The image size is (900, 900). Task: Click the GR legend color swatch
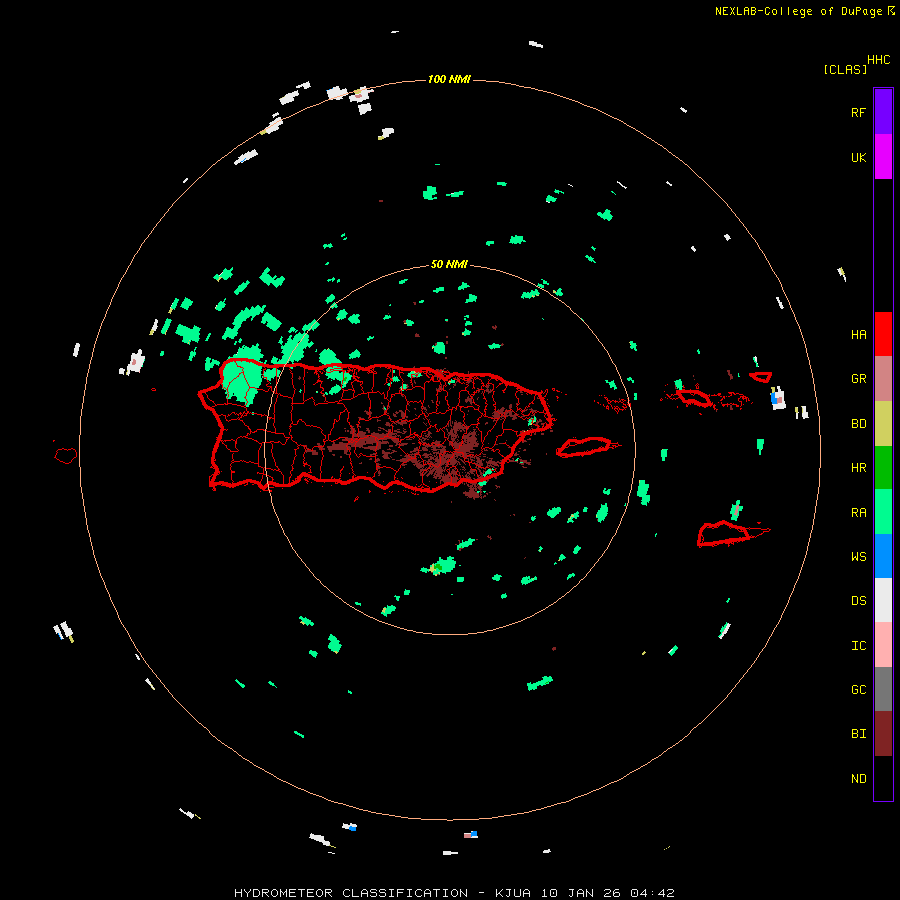click(883, 379)
